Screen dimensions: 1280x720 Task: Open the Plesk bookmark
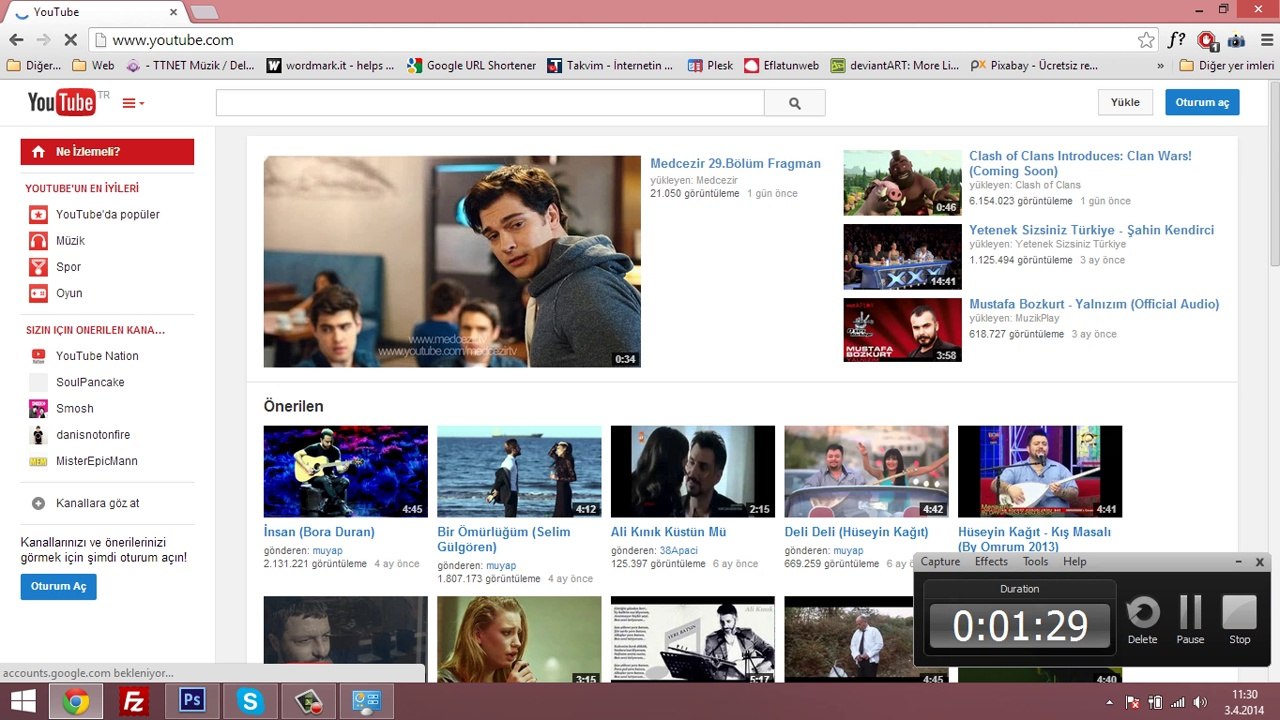tap(710, 66)
